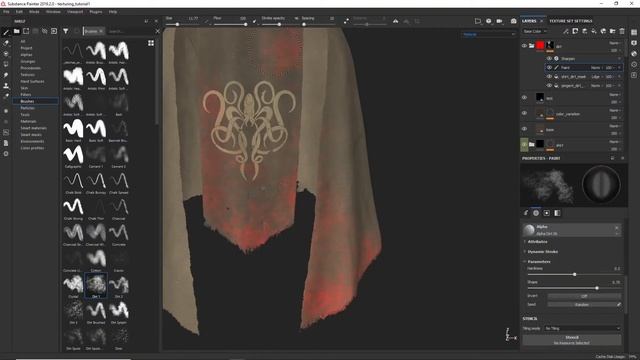Hide the base layer

point(524,129)
